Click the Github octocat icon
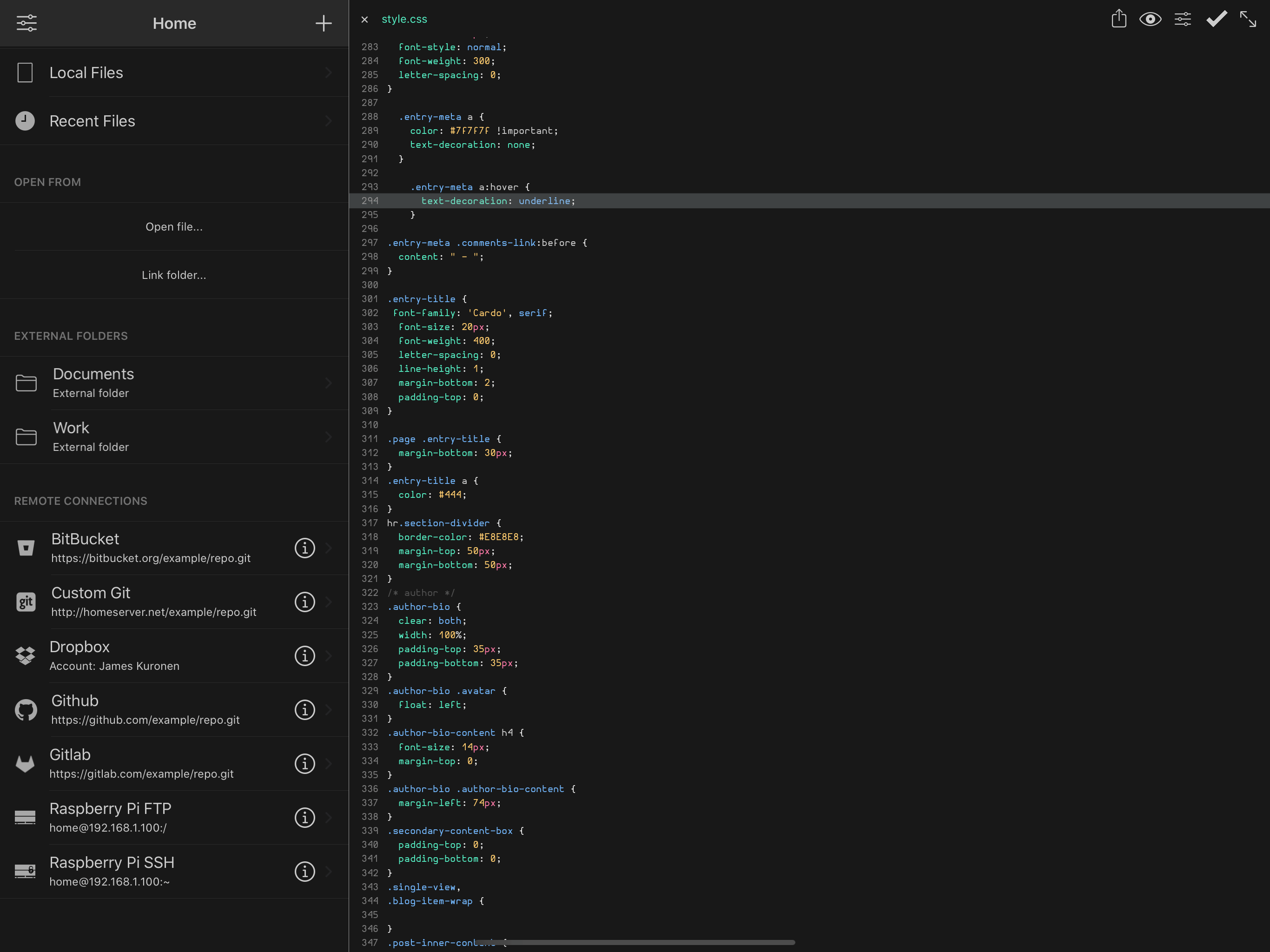 (25, 710)
